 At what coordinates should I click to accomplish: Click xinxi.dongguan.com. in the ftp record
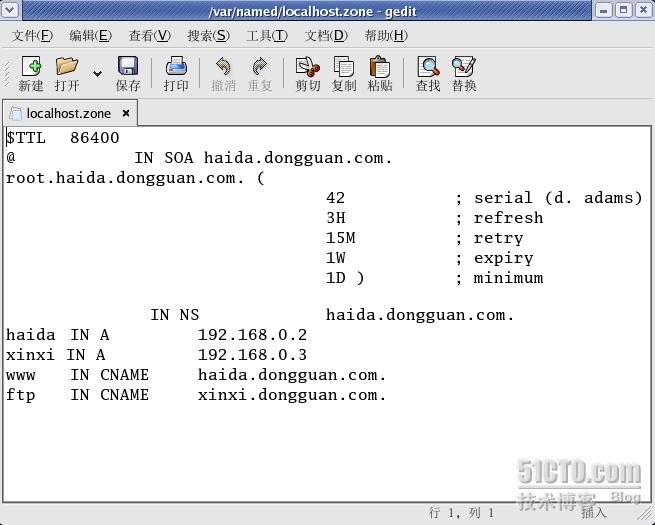click(292, 395)
